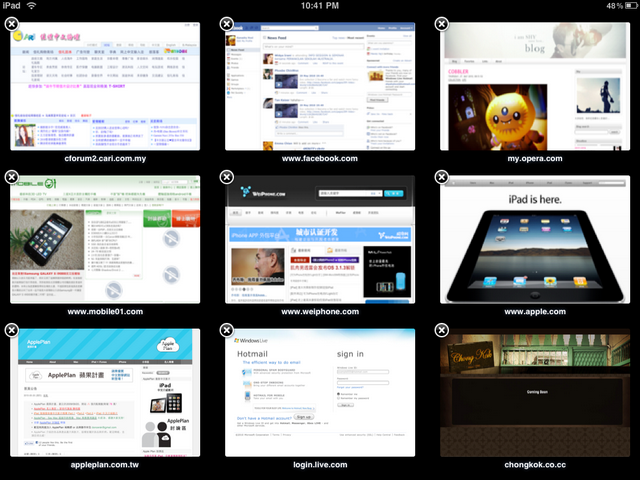Open the cforum2.cari.com.my page thumbnail

point(105,86)
